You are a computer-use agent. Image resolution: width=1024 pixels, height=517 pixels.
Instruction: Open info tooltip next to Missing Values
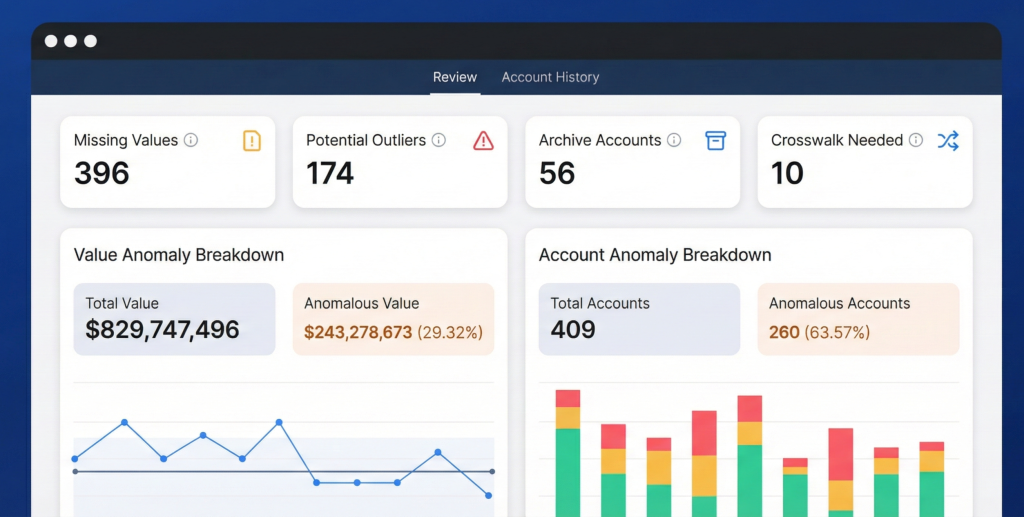click(191, 141)
